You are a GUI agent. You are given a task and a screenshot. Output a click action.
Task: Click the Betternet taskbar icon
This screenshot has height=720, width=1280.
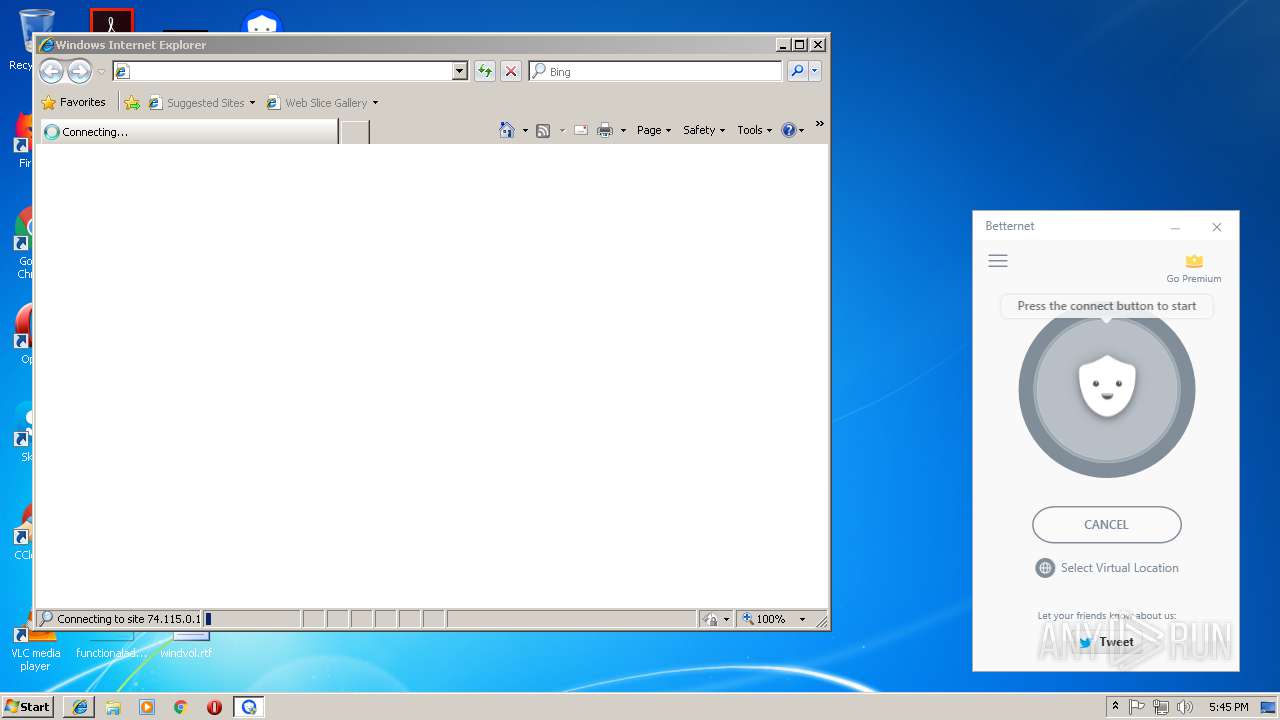coord(249,707)
